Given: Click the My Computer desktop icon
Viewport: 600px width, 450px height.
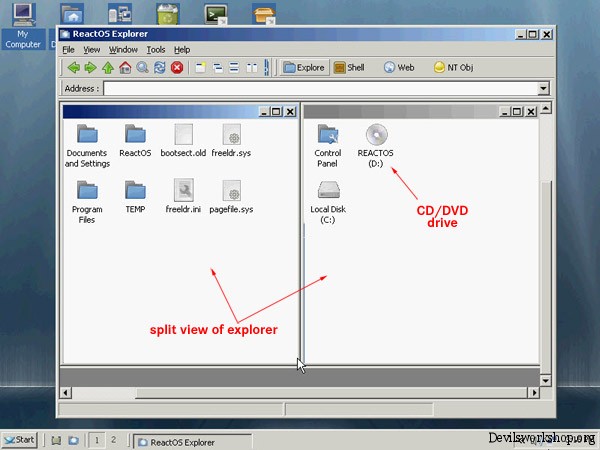Looking at the screenshot, I should [x=23, y=26].
